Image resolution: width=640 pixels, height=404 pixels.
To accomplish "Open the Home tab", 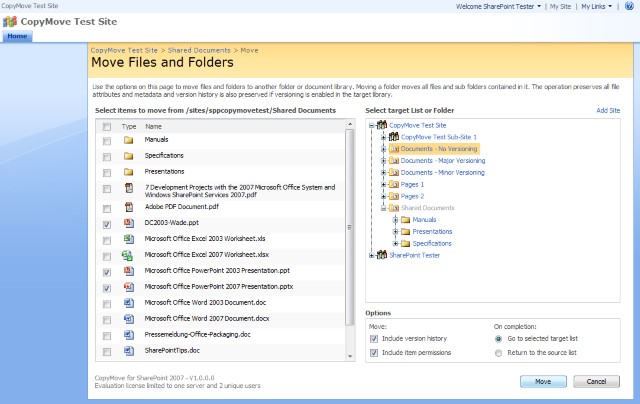I will [x=19, y=36].
